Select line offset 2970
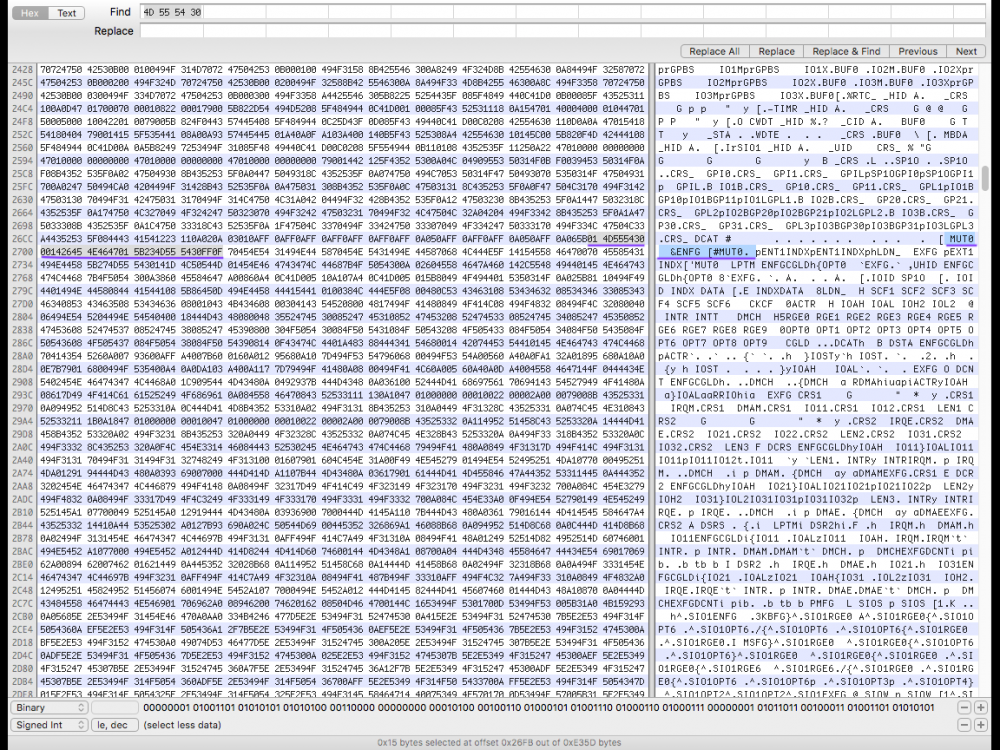The image size is (1000, 750). 22,408
